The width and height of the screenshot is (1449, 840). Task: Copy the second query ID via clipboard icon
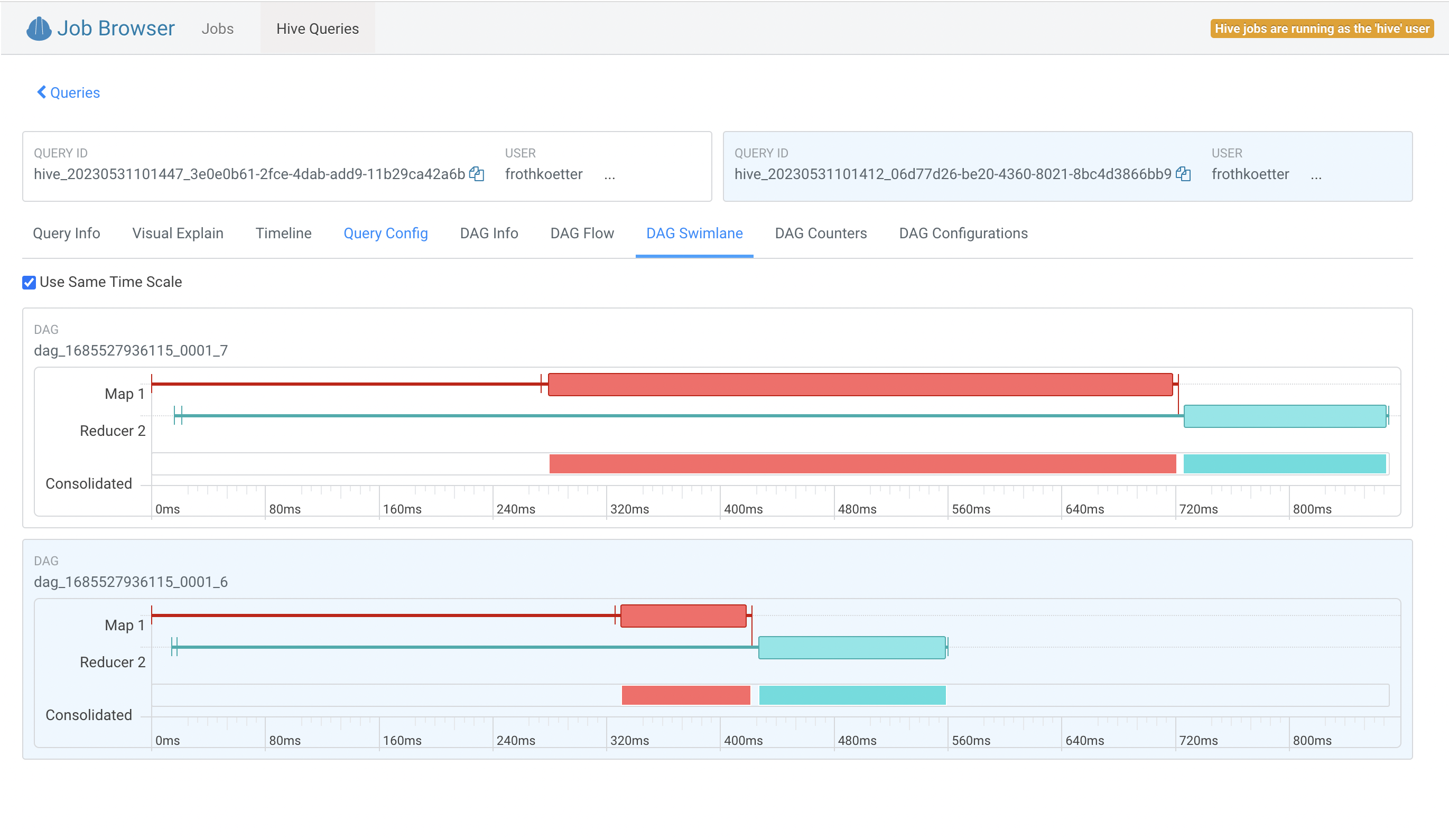point(1183,174)
